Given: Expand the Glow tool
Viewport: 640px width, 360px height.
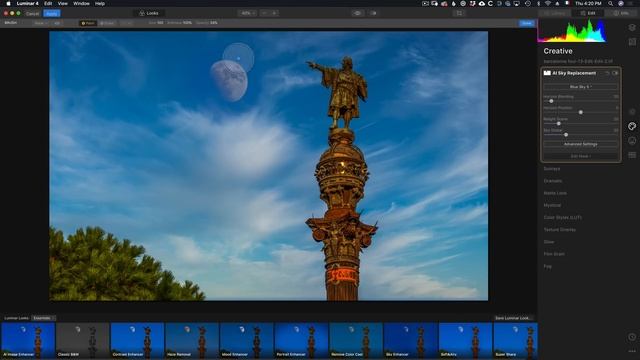Looking at the screenshot, I should (549, 242).
